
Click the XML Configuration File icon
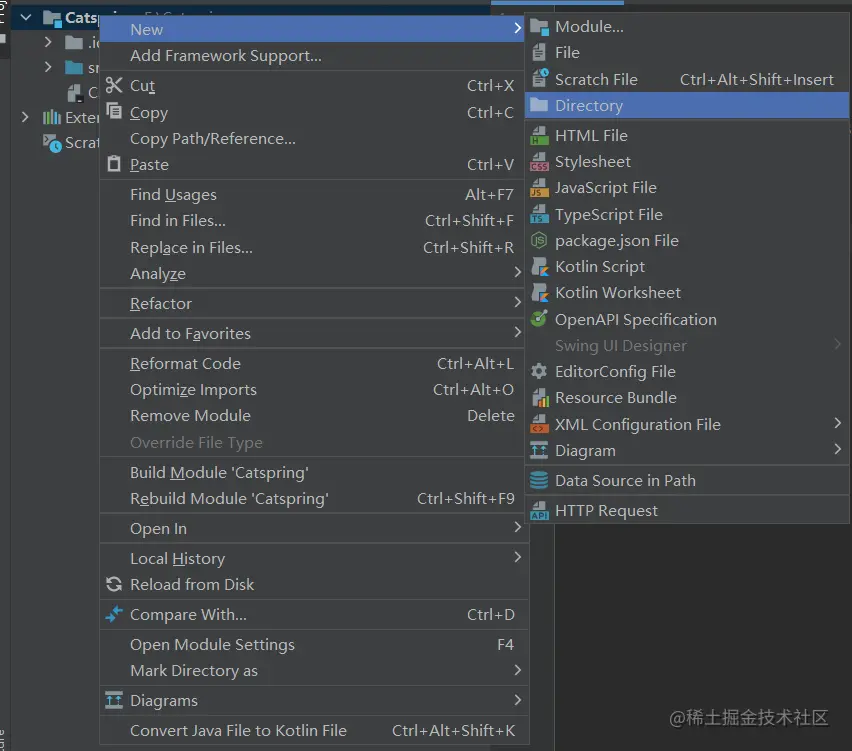[539, 424]
